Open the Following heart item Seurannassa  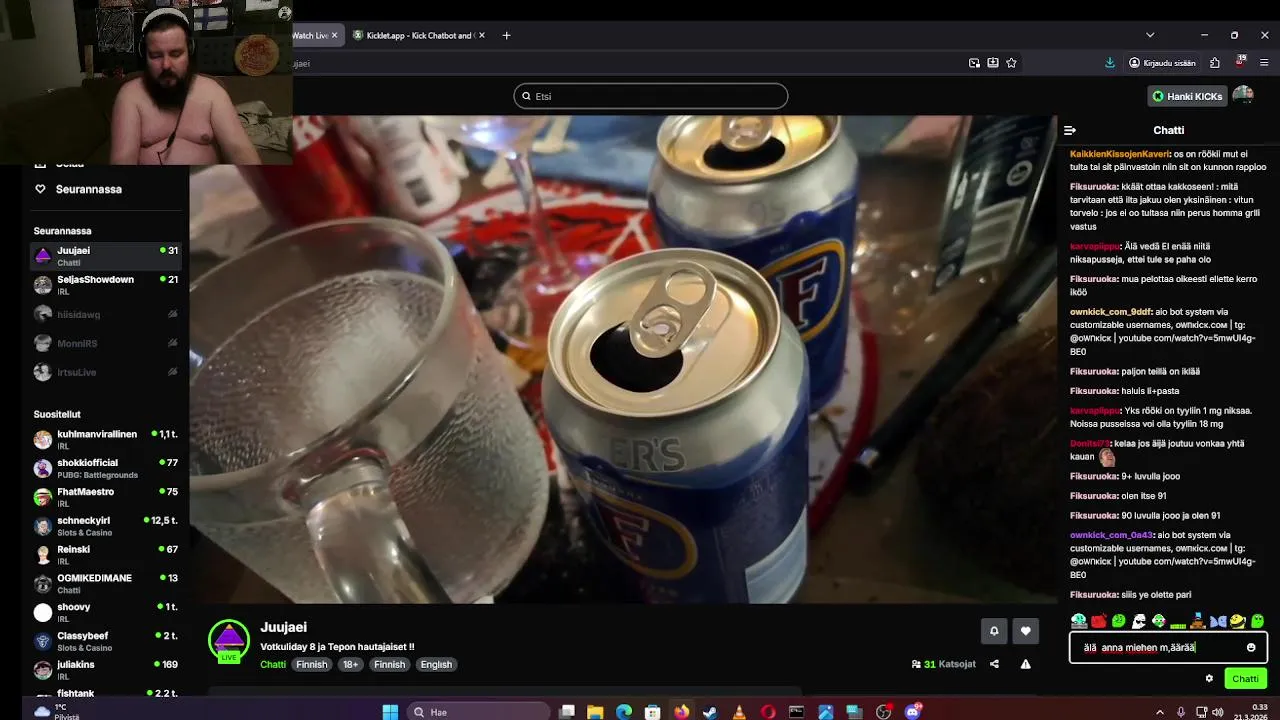[x=78, y=189]
